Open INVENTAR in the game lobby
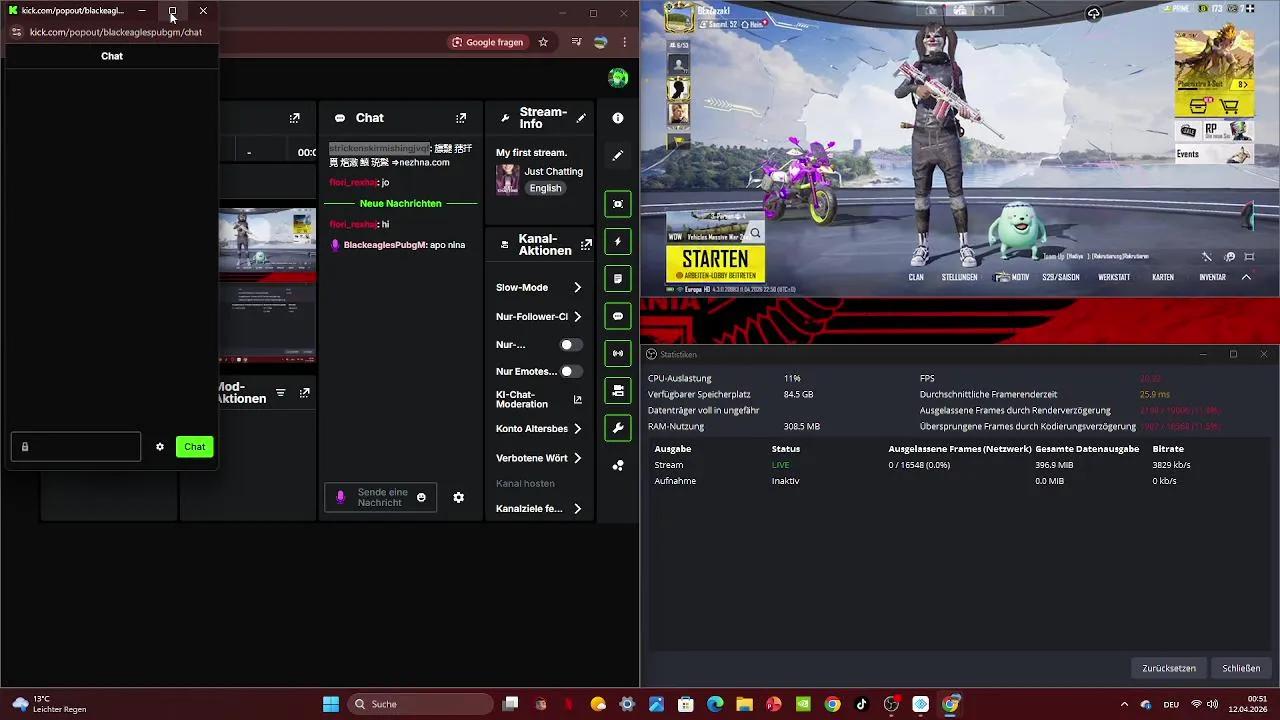Screen dimensions: 1280x720 pos(1212,277)
